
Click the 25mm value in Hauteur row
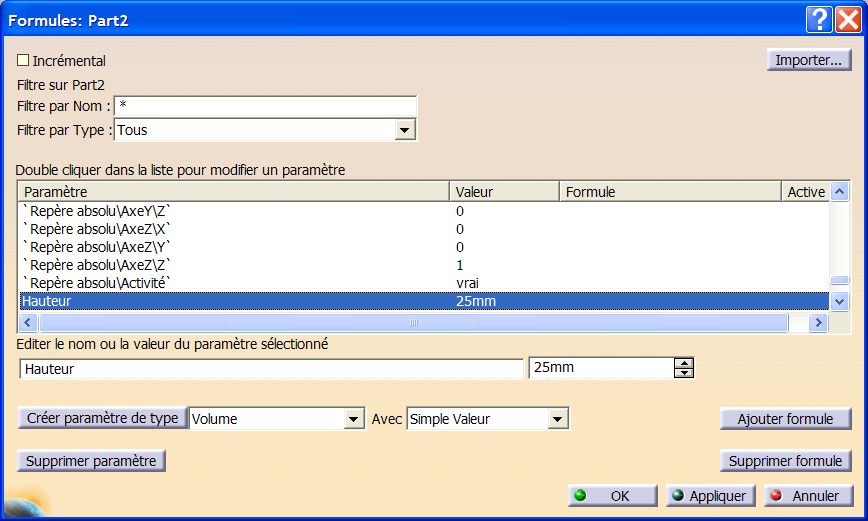coord(476,301)
